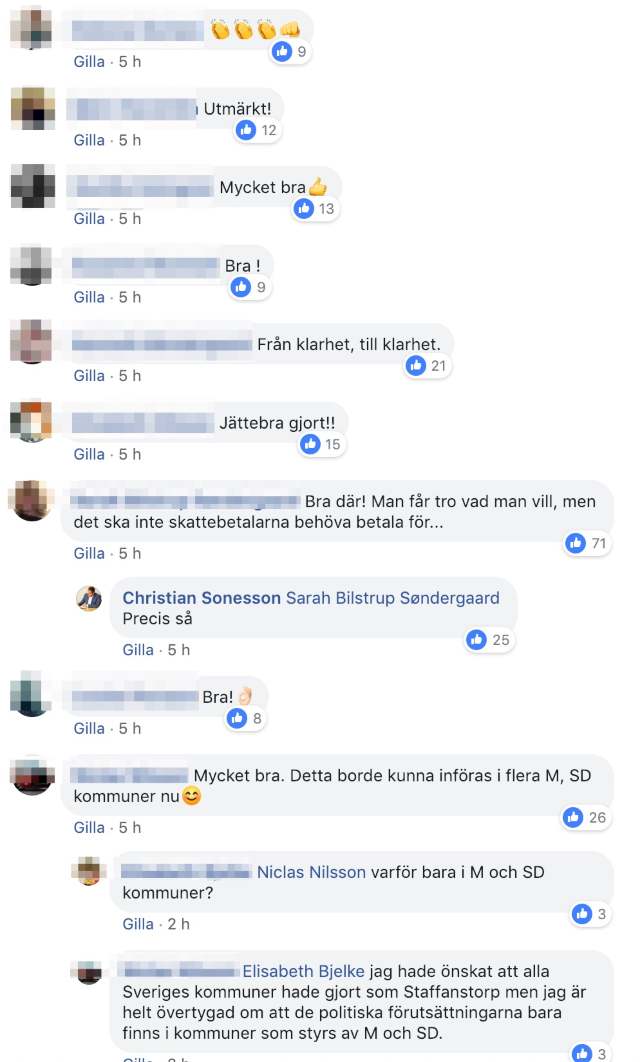View the 71 likes on Bra där! comment
The height and width of the screenshot is (1062, 640).
click(588, 543)
